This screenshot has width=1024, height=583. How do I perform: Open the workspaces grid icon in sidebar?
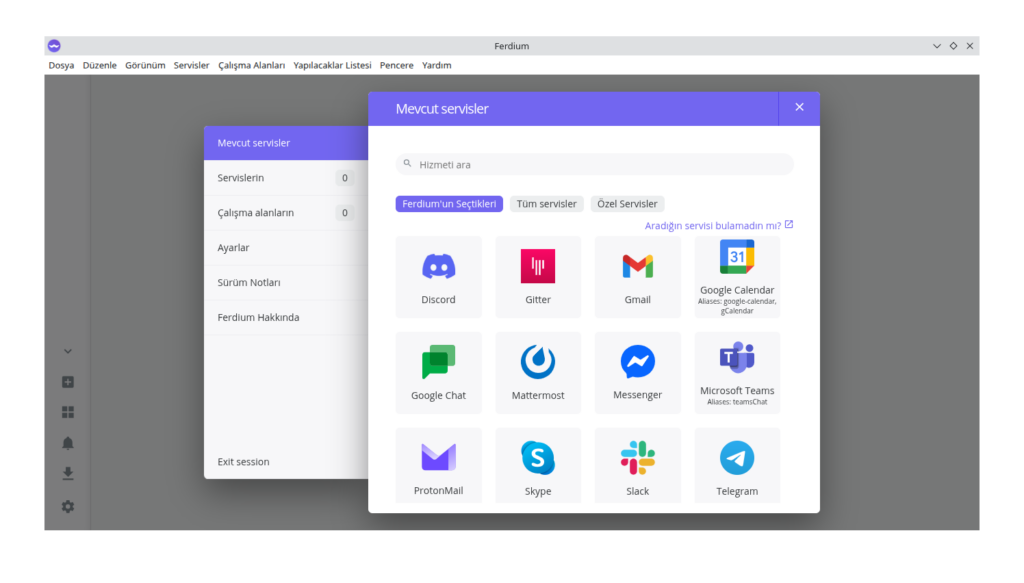68,412
